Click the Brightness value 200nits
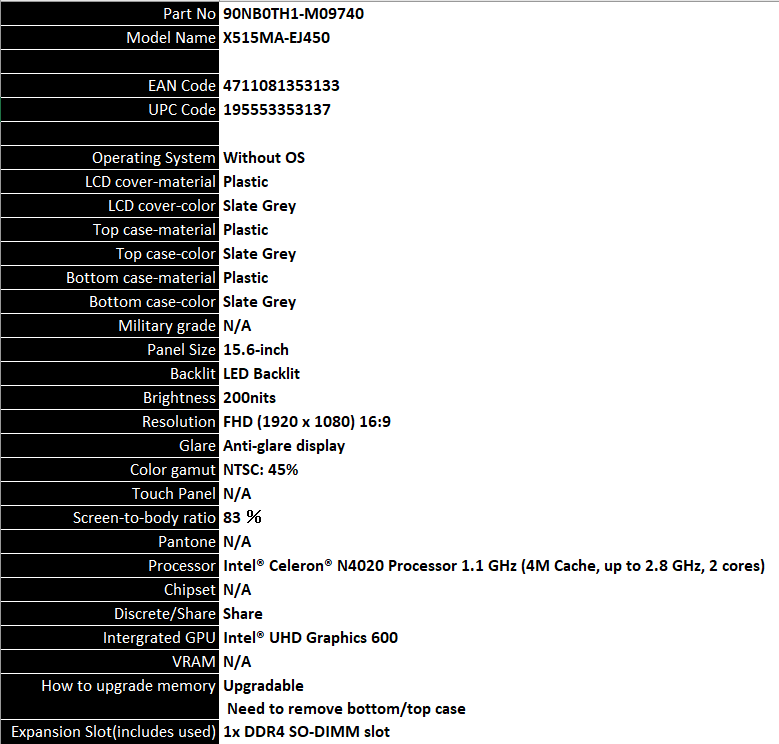This screenshot has height=744, width=779. [250, 398]
